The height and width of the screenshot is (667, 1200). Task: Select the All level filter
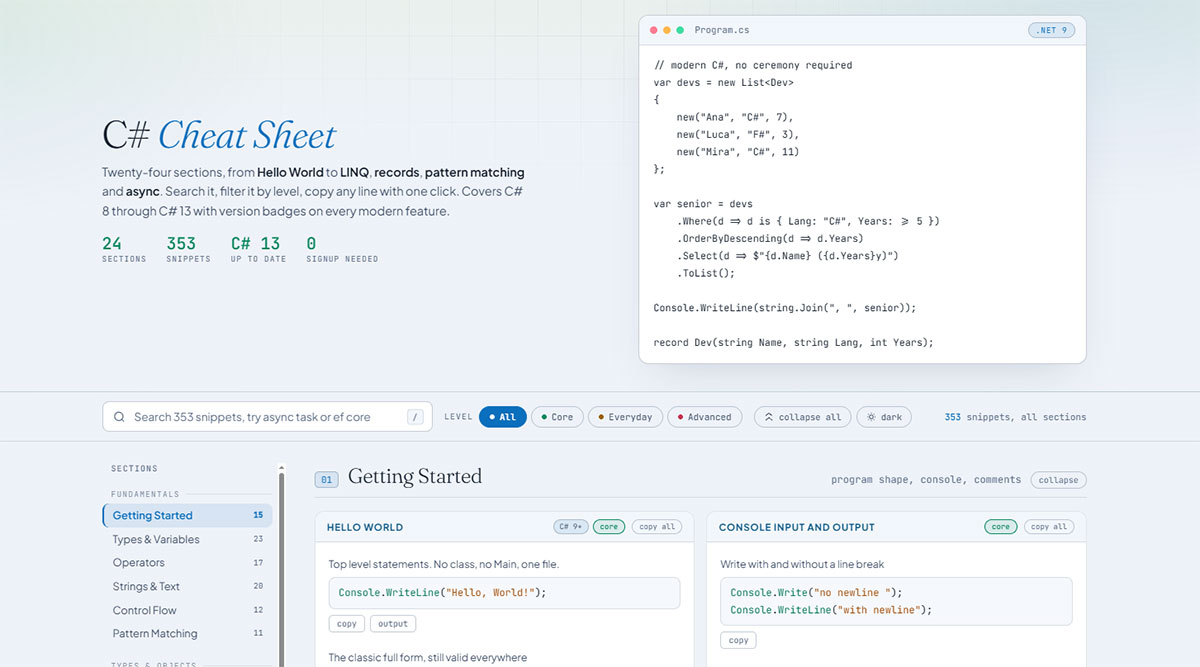(x=502, y=417)
